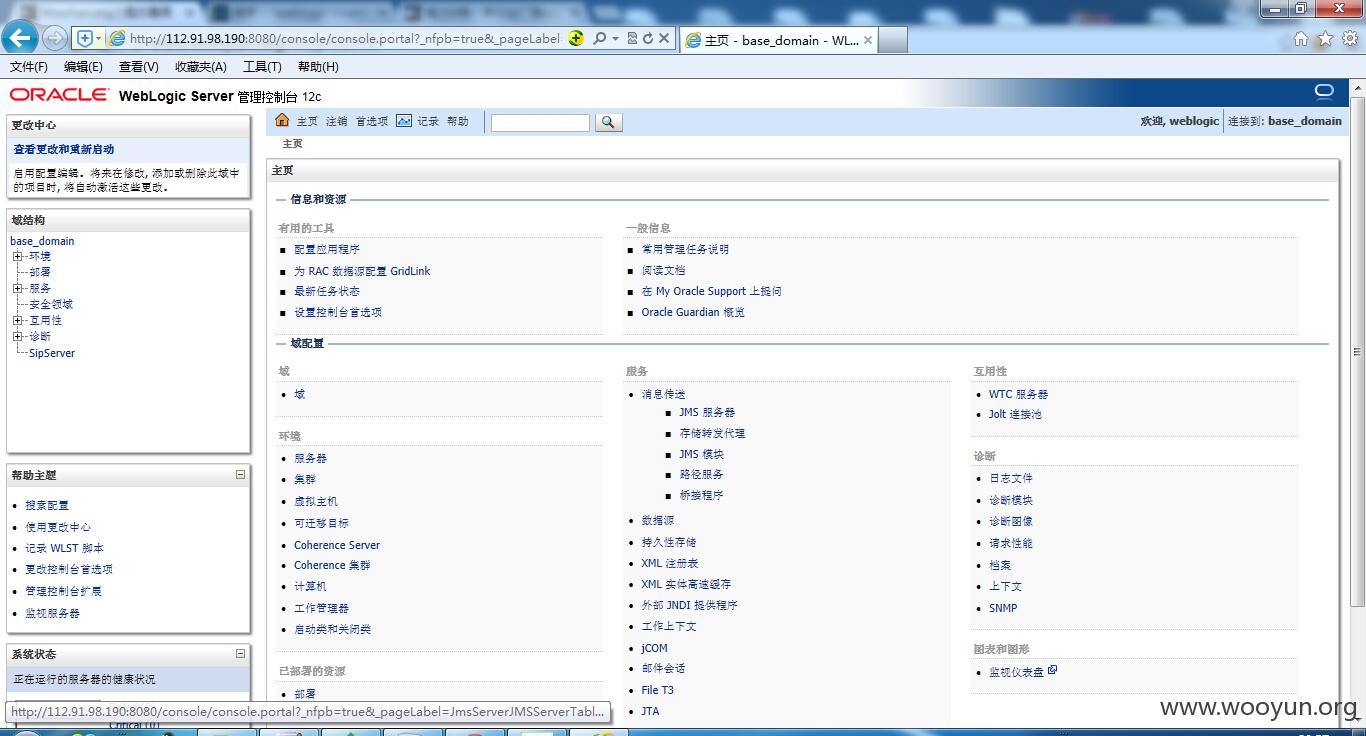Open the 域 configuration link
This screenshot has width=1366, height=736.
pos(300,394)
